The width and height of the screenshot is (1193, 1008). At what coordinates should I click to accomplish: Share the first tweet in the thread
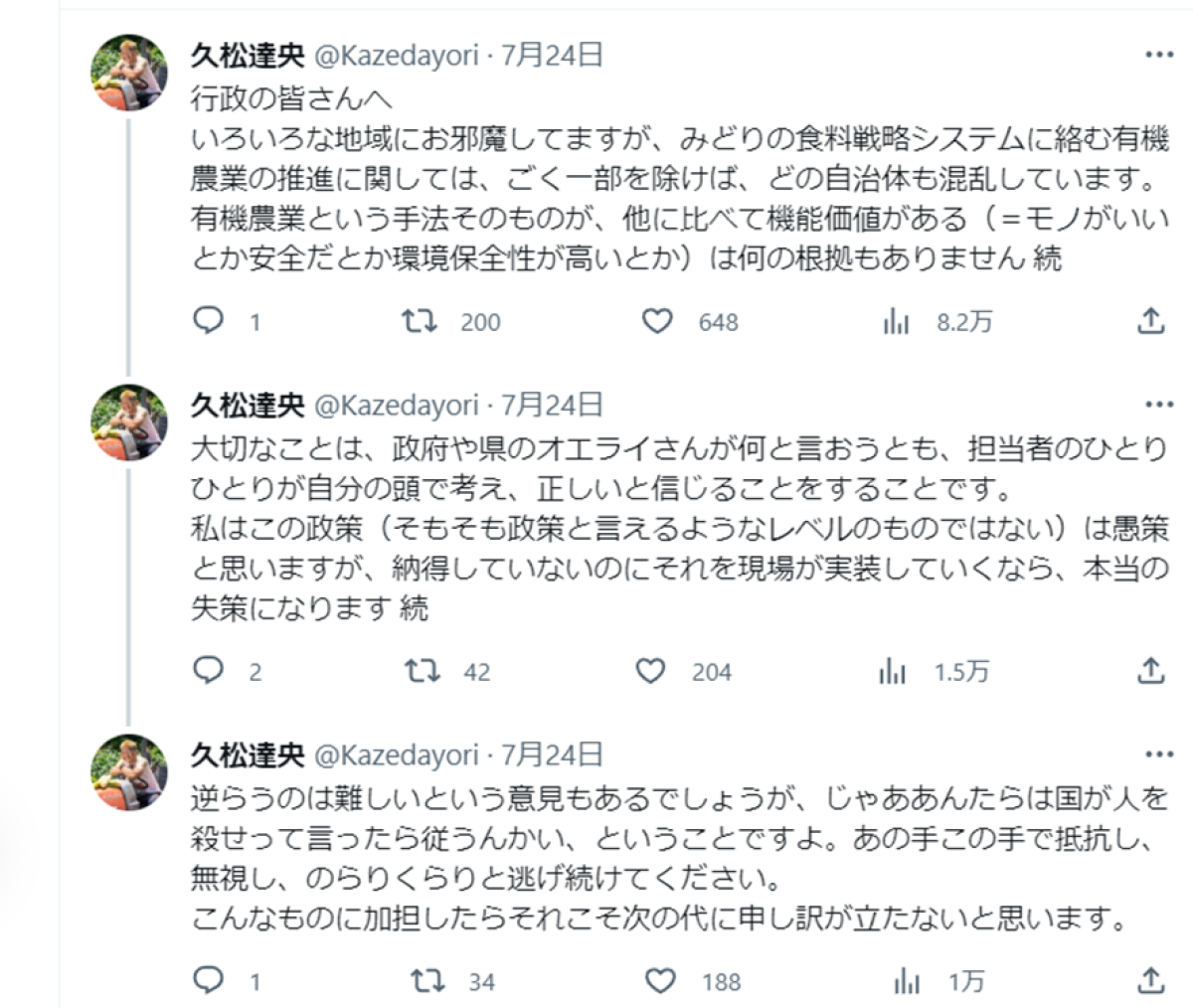pyautogui.click(x=1149, y=321)
